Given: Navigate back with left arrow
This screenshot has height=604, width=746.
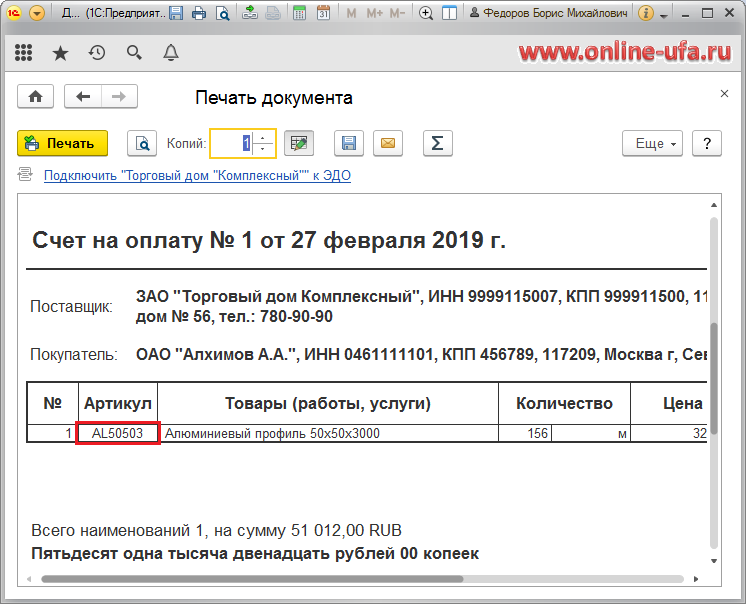Looking at the screenshot, I should click(83, 97).
